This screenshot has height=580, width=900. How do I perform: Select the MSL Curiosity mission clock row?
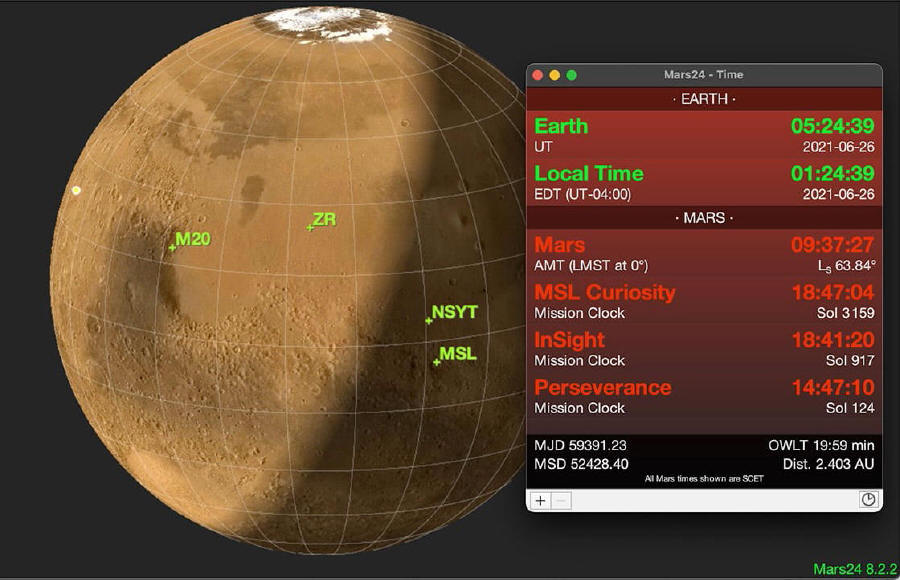click(704, 301)
